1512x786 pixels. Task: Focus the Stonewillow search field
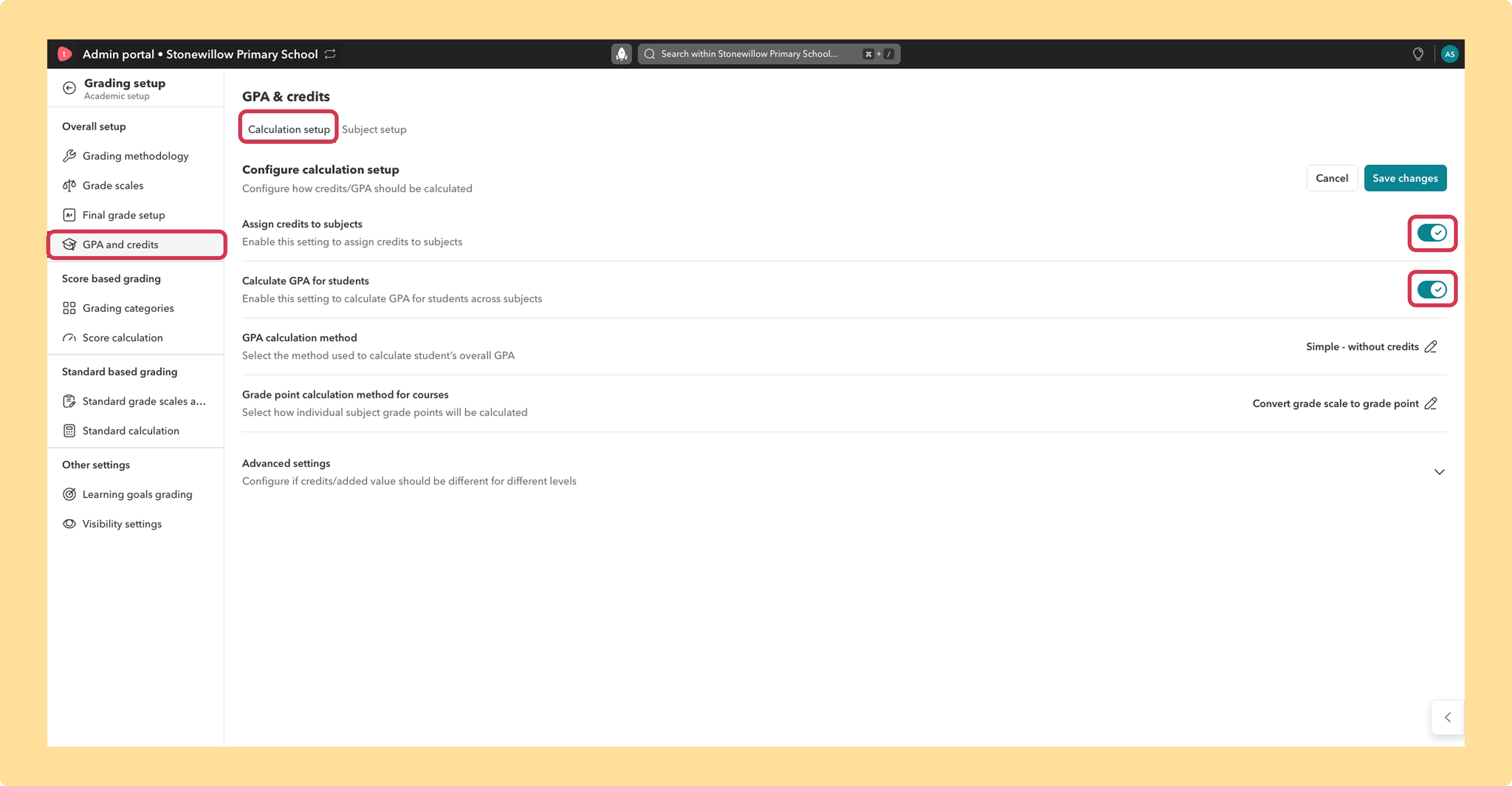[769, 54]
